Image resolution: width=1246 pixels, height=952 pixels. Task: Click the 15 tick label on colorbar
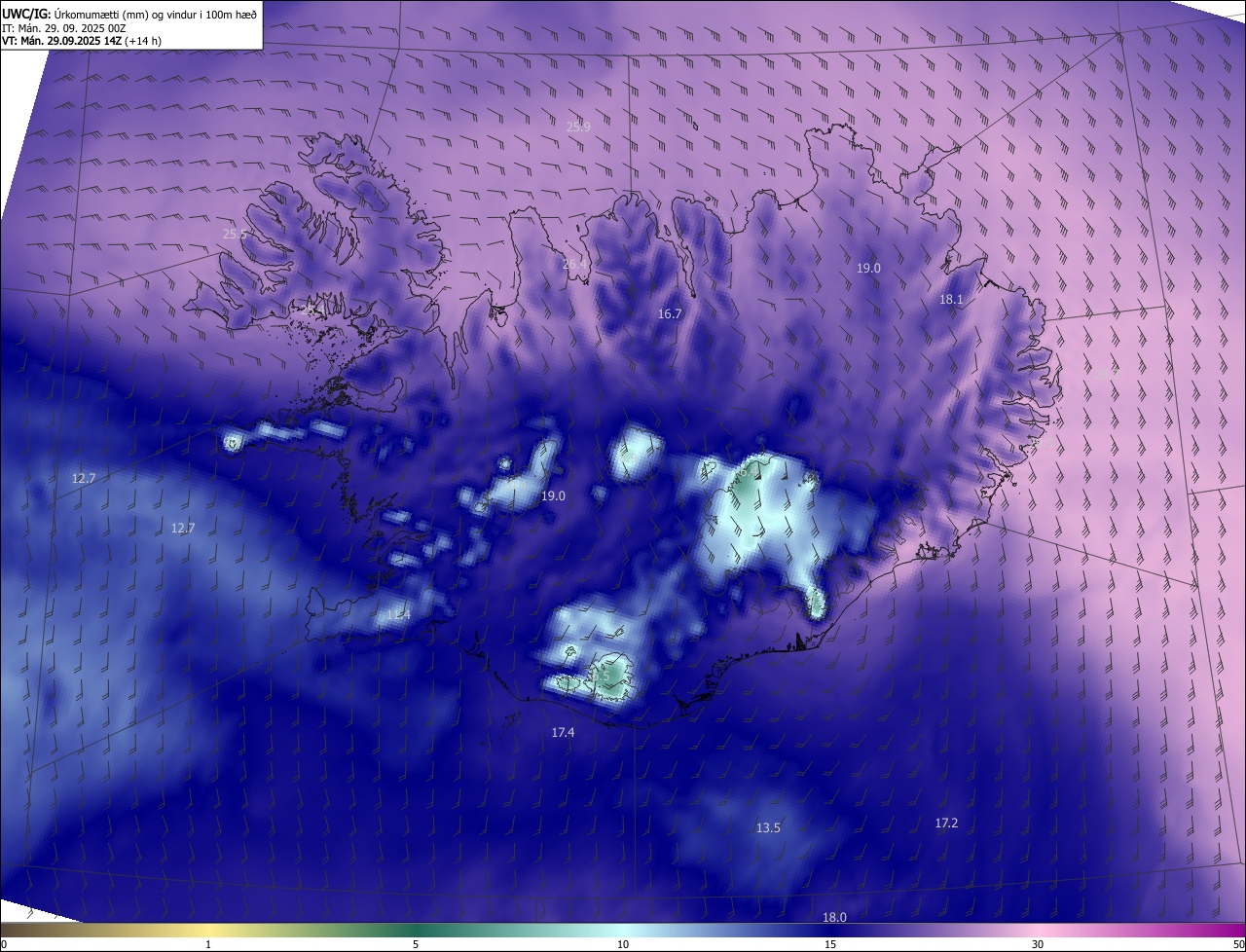(x=830, y=944)
